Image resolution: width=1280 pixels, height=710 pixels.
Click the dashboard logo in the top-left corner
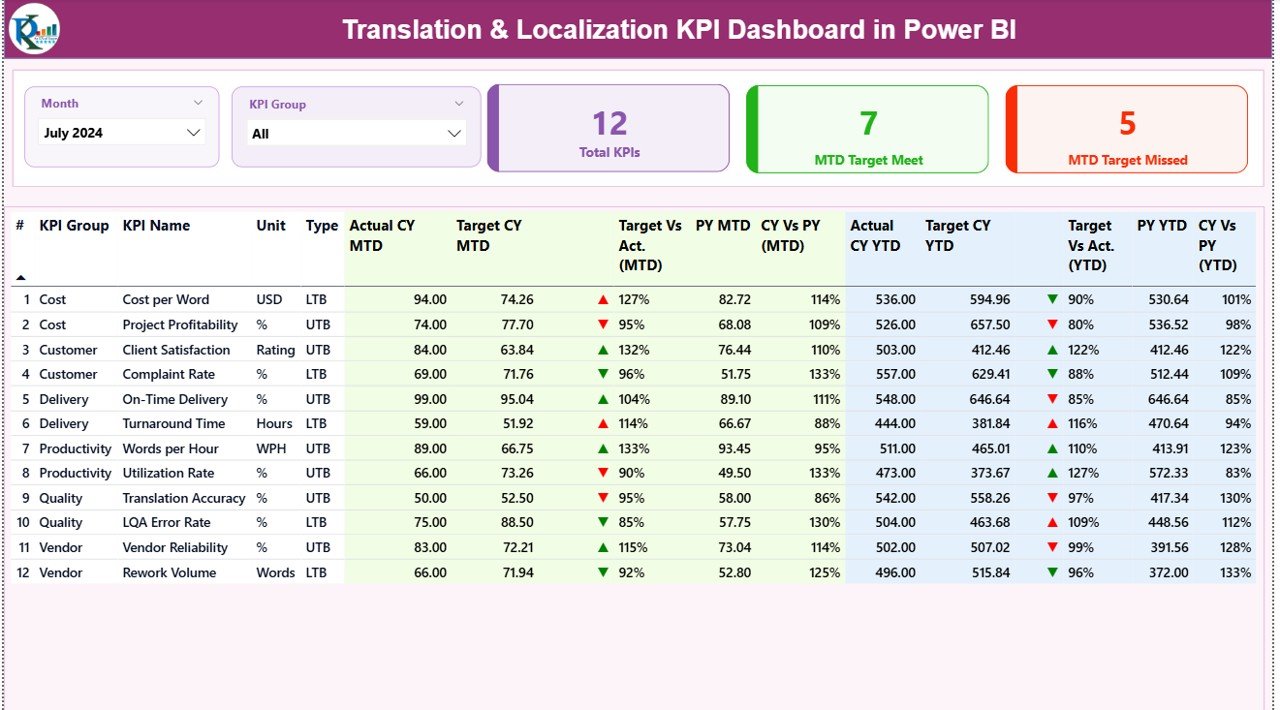point(34,30)
